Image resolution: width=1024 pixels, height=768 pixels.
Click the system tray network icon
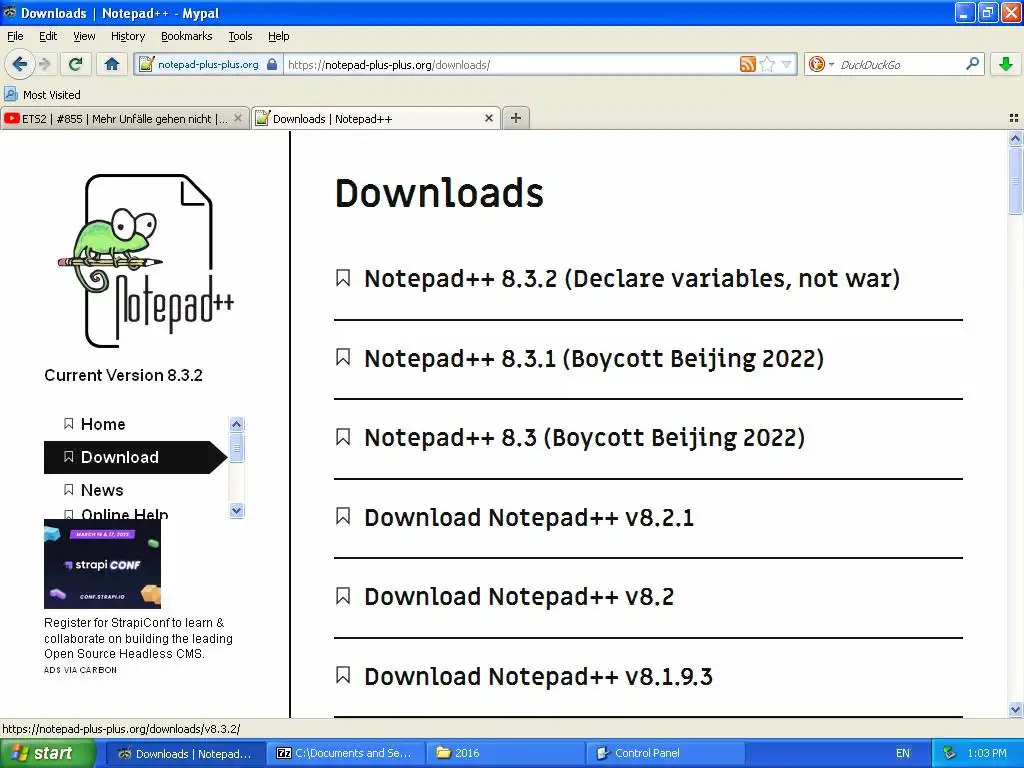click(x=949, y=754)
